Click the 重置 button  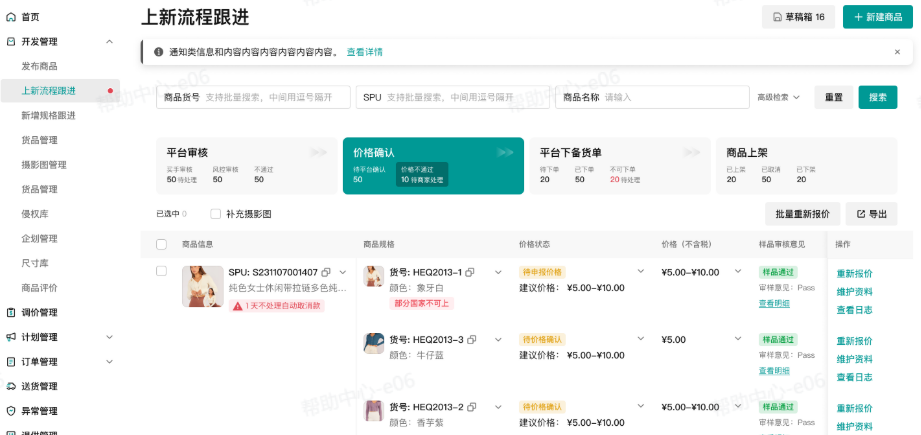pyautogui.click(x=833, y=97)
